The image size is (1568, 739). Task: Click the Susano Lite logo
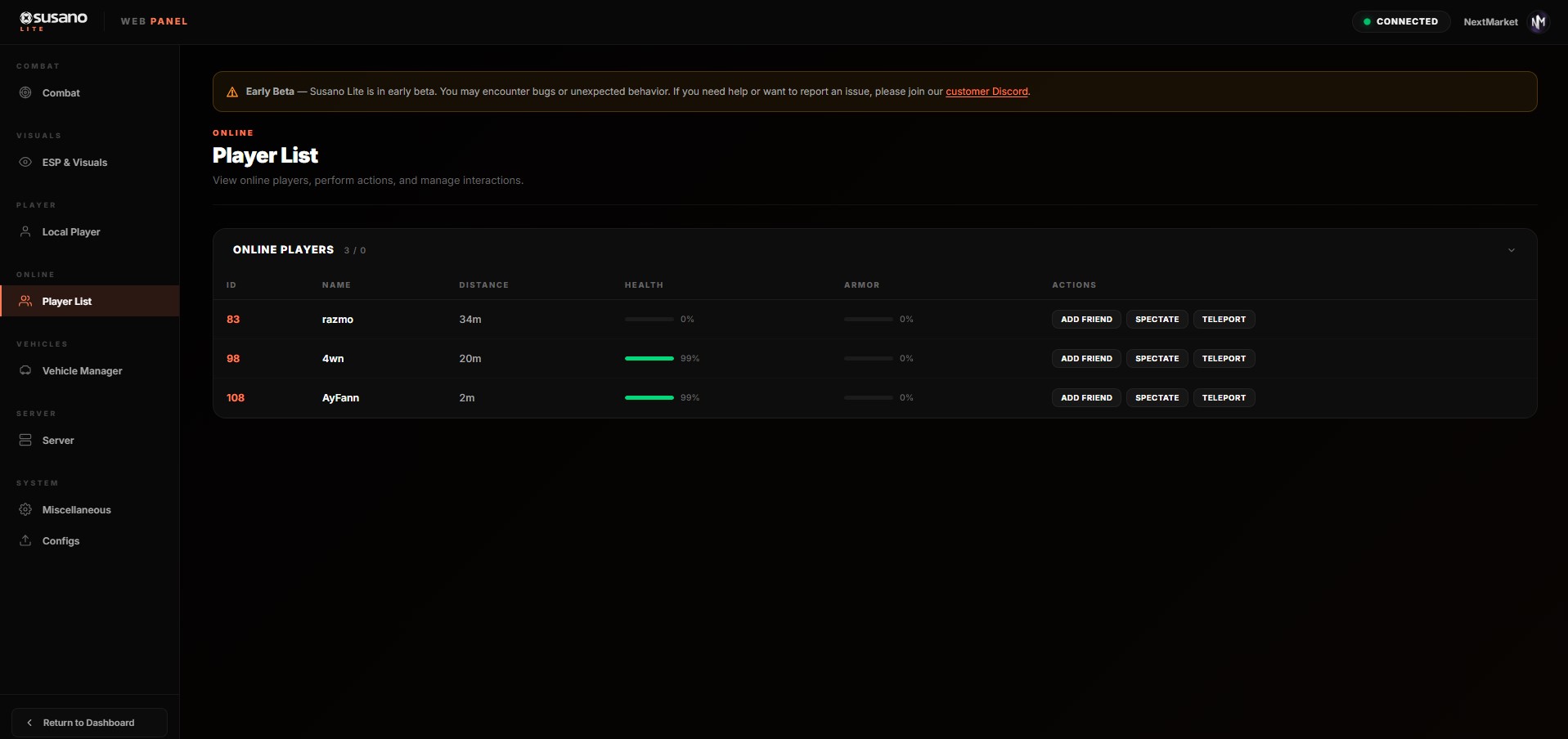pos(53,21)
